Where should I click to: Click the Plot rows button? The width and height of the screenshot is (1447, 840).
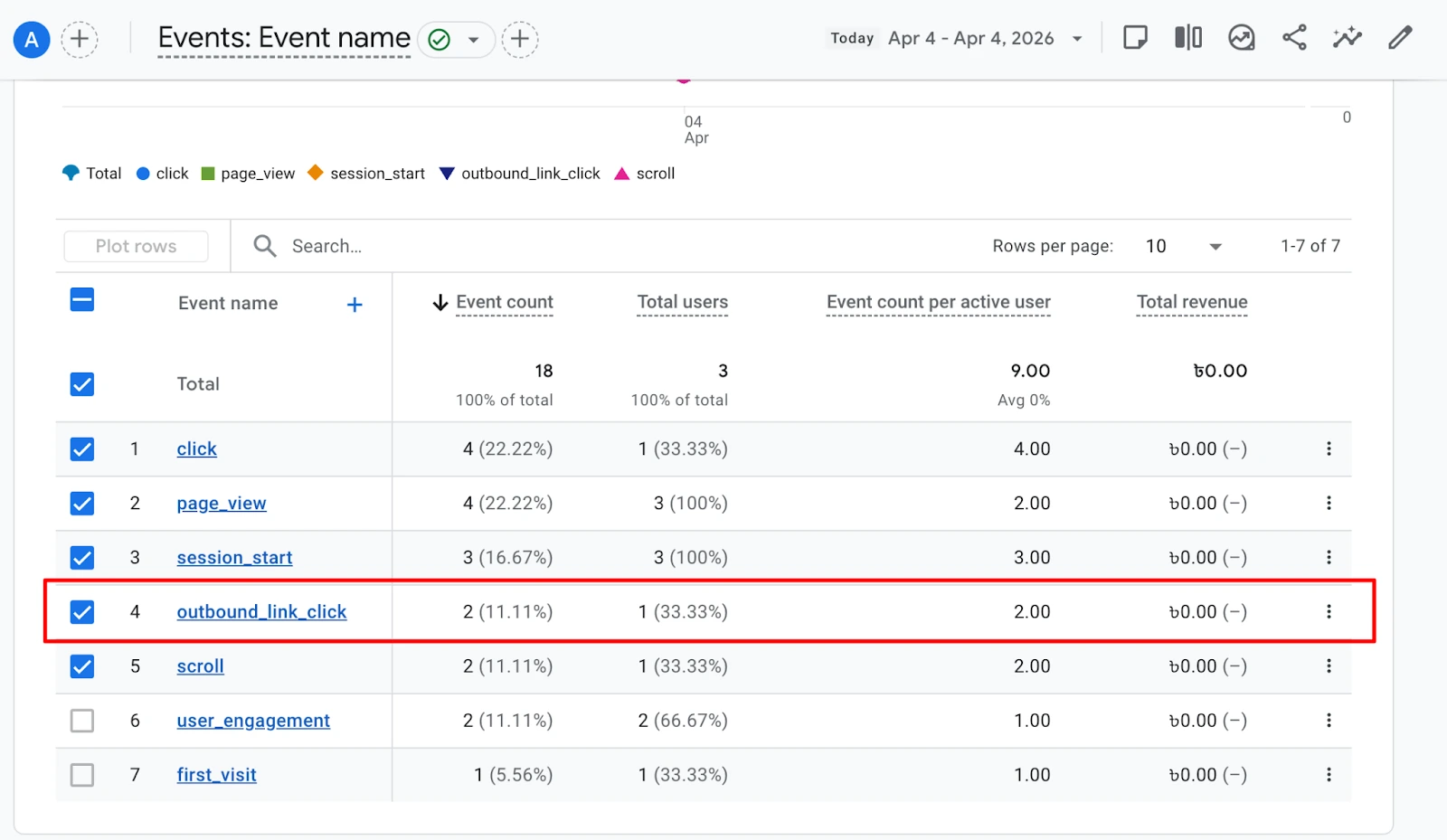click(136, 245)
